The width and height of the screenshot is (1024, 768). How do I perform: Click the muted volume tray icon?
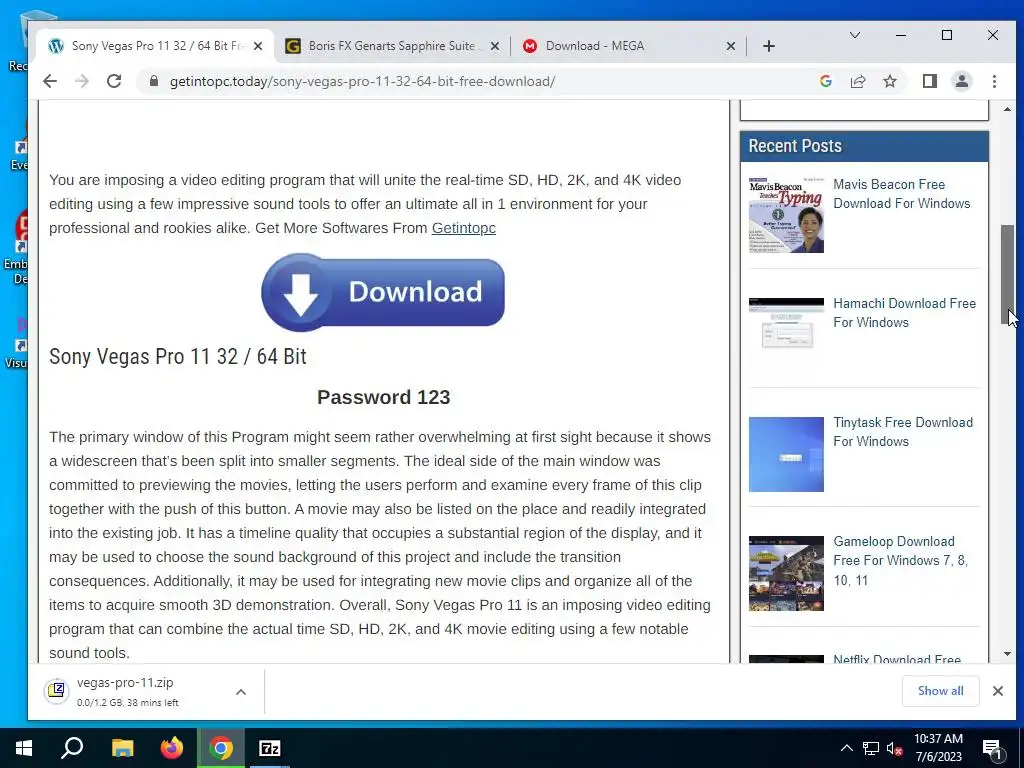point(894,748)
